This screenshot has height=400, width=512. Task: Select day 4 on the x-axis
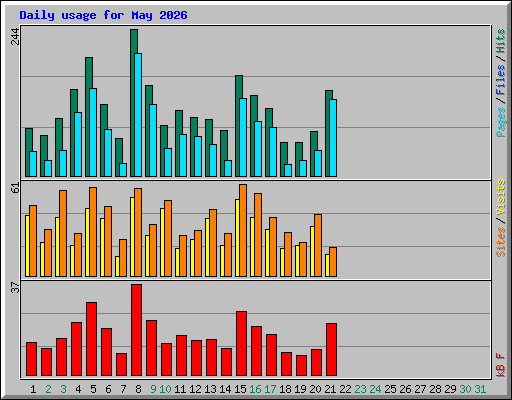click(x=78, y=389)
